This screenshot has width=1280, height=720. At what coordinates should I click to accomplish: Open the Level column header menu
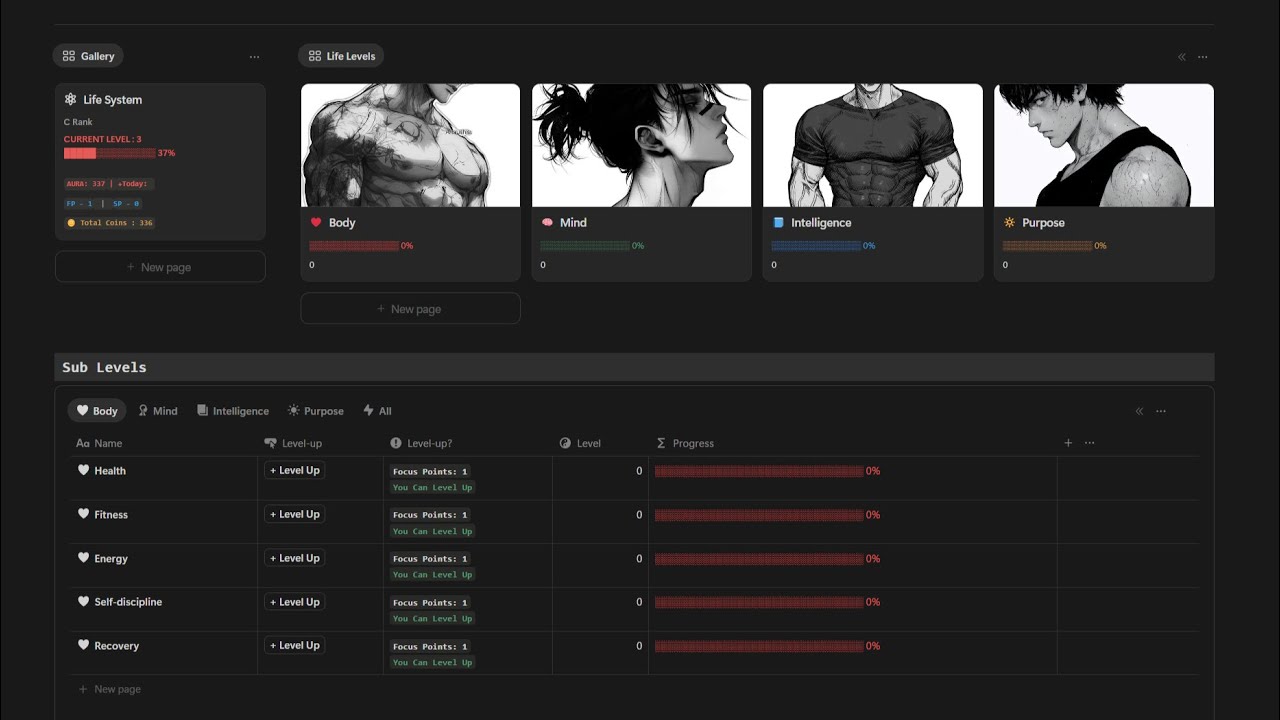click(600, 443)
